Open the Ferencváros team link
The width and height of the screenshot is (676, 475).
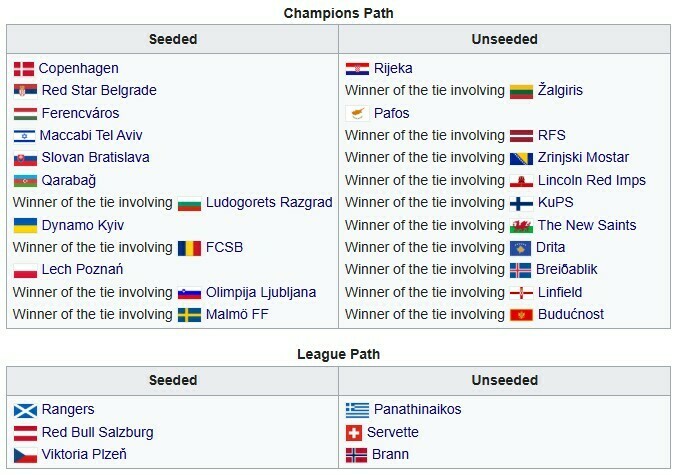click(80, 113)
